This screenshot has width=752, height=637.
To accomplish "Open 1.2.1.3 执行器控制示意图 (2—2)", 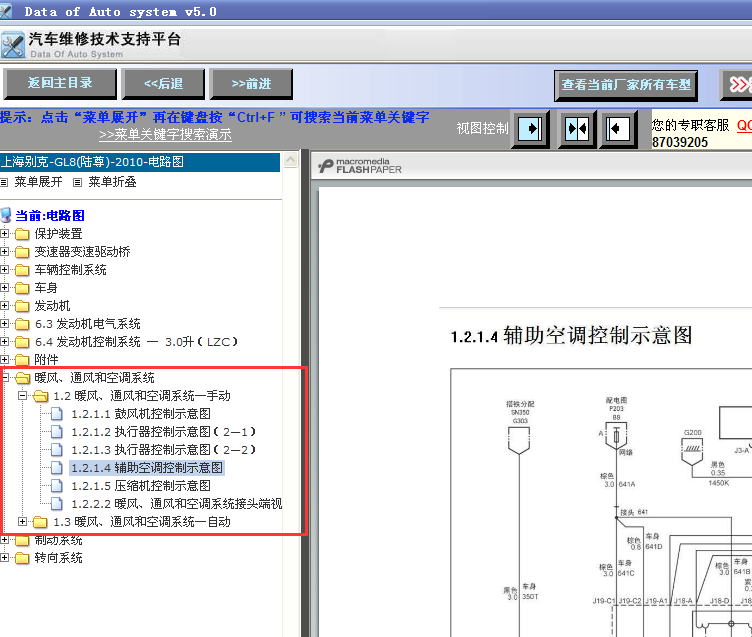I will point(164,450).
